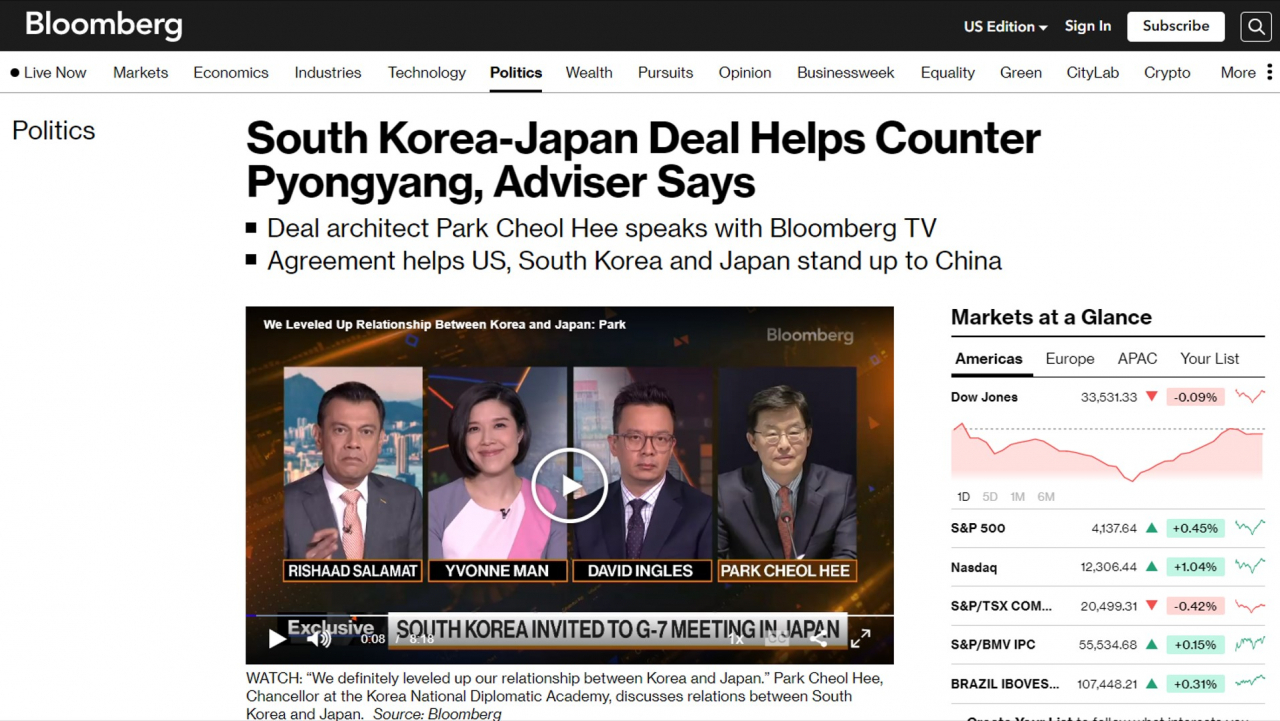Open the More menu with three dots
Image resolution: width=1280 pixels, height=721 pixels.
click(1247, 73)
